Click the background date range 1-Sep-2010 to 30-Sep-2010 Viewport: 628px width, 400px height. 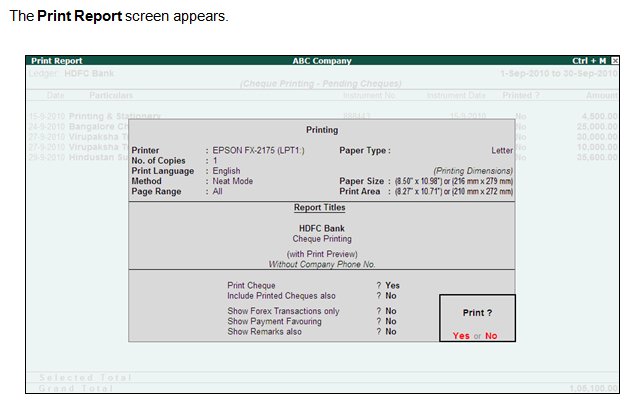559,74
